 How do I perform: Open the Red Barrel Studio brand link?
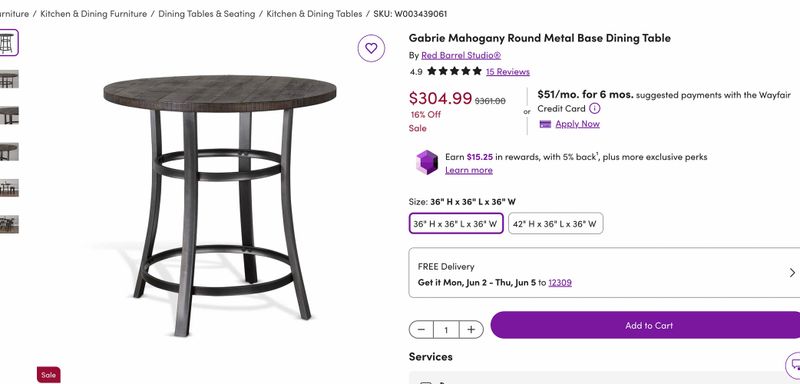pyautogui.click(x=461, y=55)
